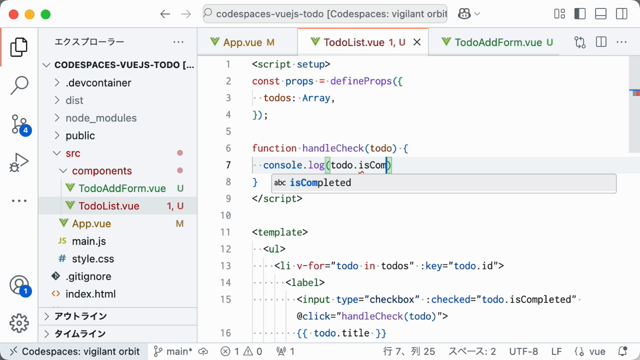The width and height of the screenshot is (640, 360).
Task: Open the Explorer view in activity bar
Action: tap(19, 47)
